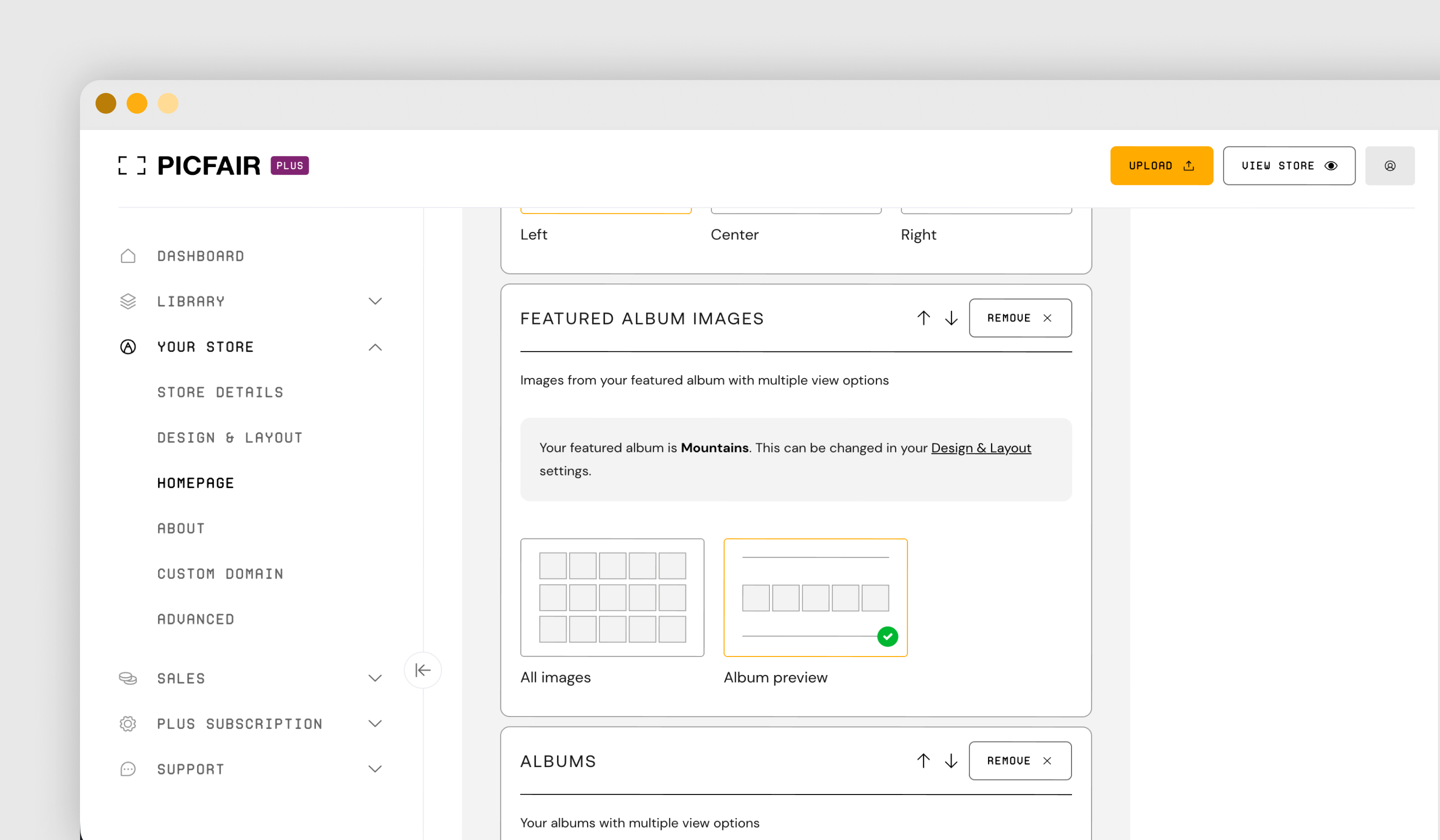Select the All images layout option
Screen dimensions: 1440x840
click(612, 597)
